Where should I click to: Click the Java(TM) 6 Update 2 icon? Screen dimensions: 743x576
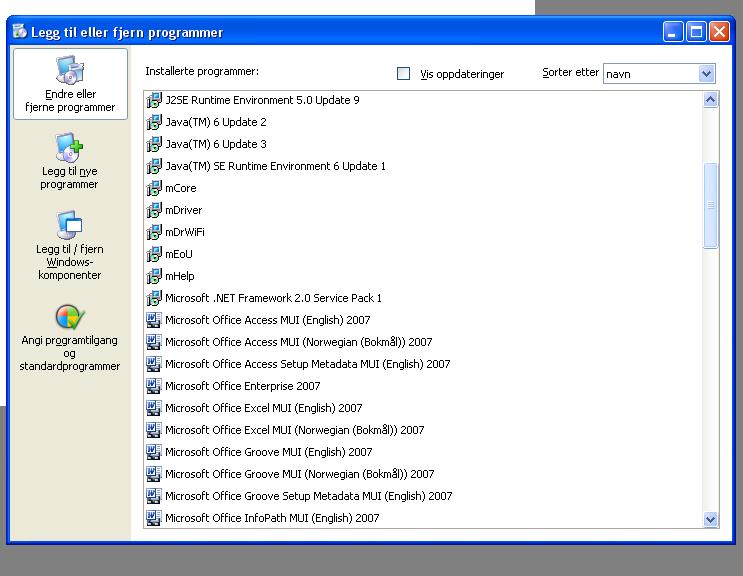pos(154,122)
